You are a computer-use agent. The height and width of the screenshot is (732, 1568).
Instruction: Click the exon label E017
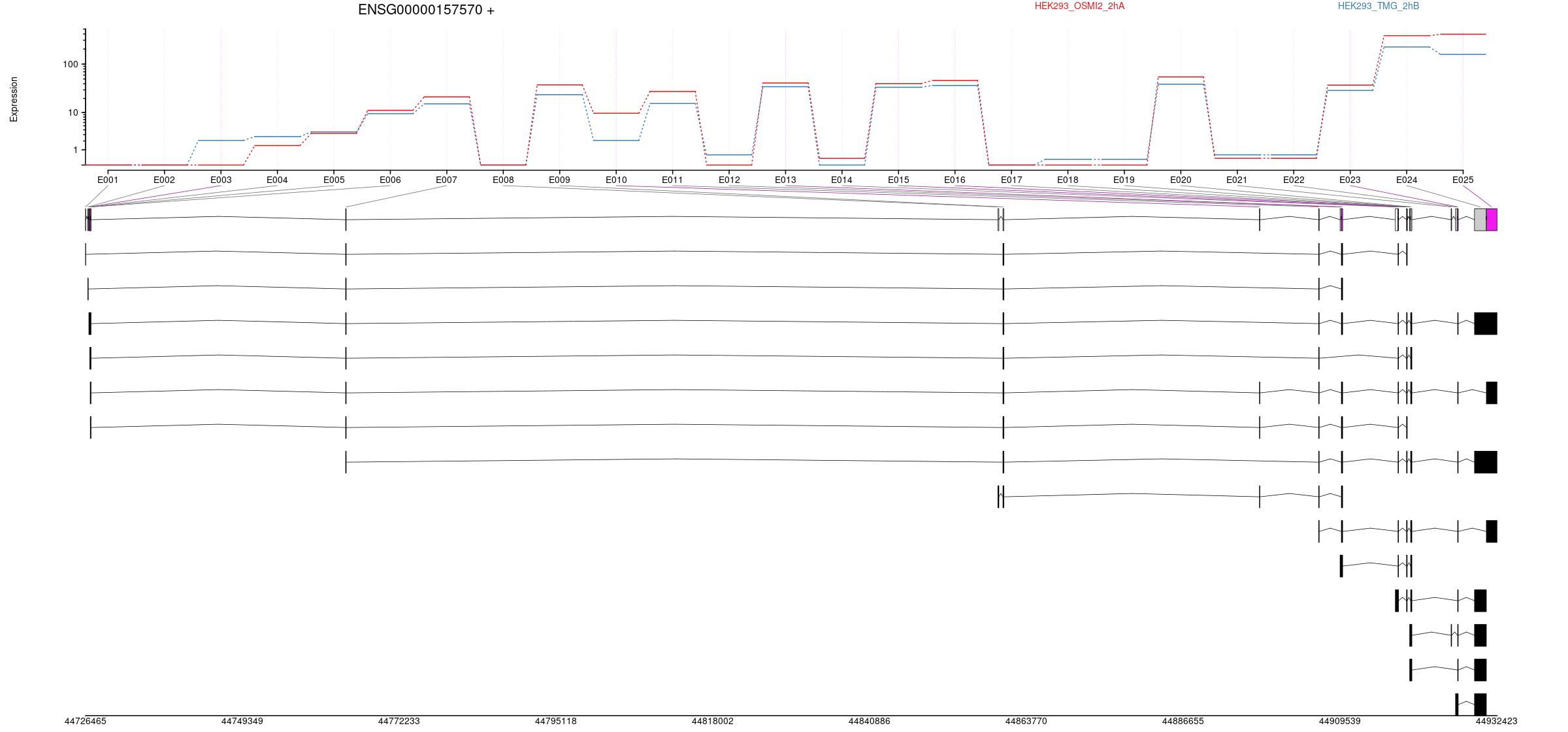coord(1011,180)
